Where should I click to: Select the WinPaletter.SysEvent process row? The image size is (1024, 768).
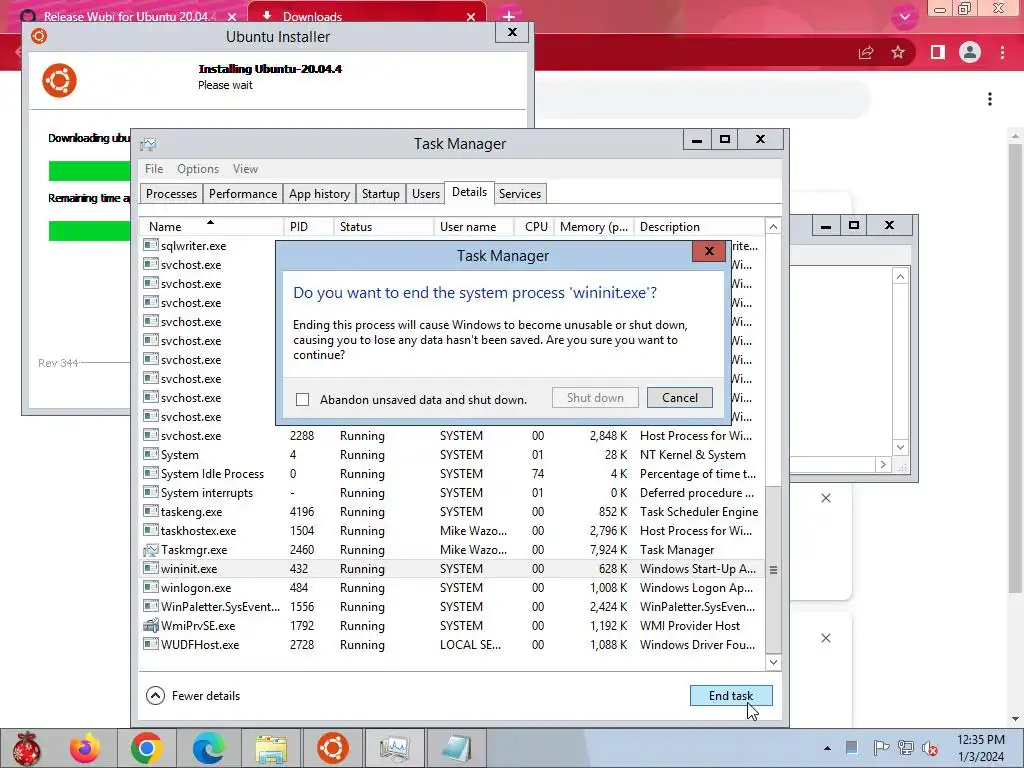coord(451,607)
